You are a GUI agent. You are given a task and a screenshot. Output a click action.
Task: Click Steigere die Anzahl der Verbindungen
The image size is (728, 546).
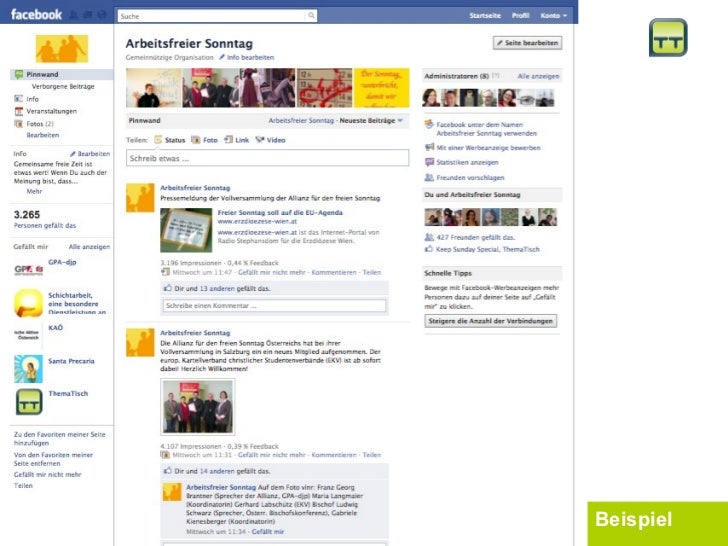[491, 321]
